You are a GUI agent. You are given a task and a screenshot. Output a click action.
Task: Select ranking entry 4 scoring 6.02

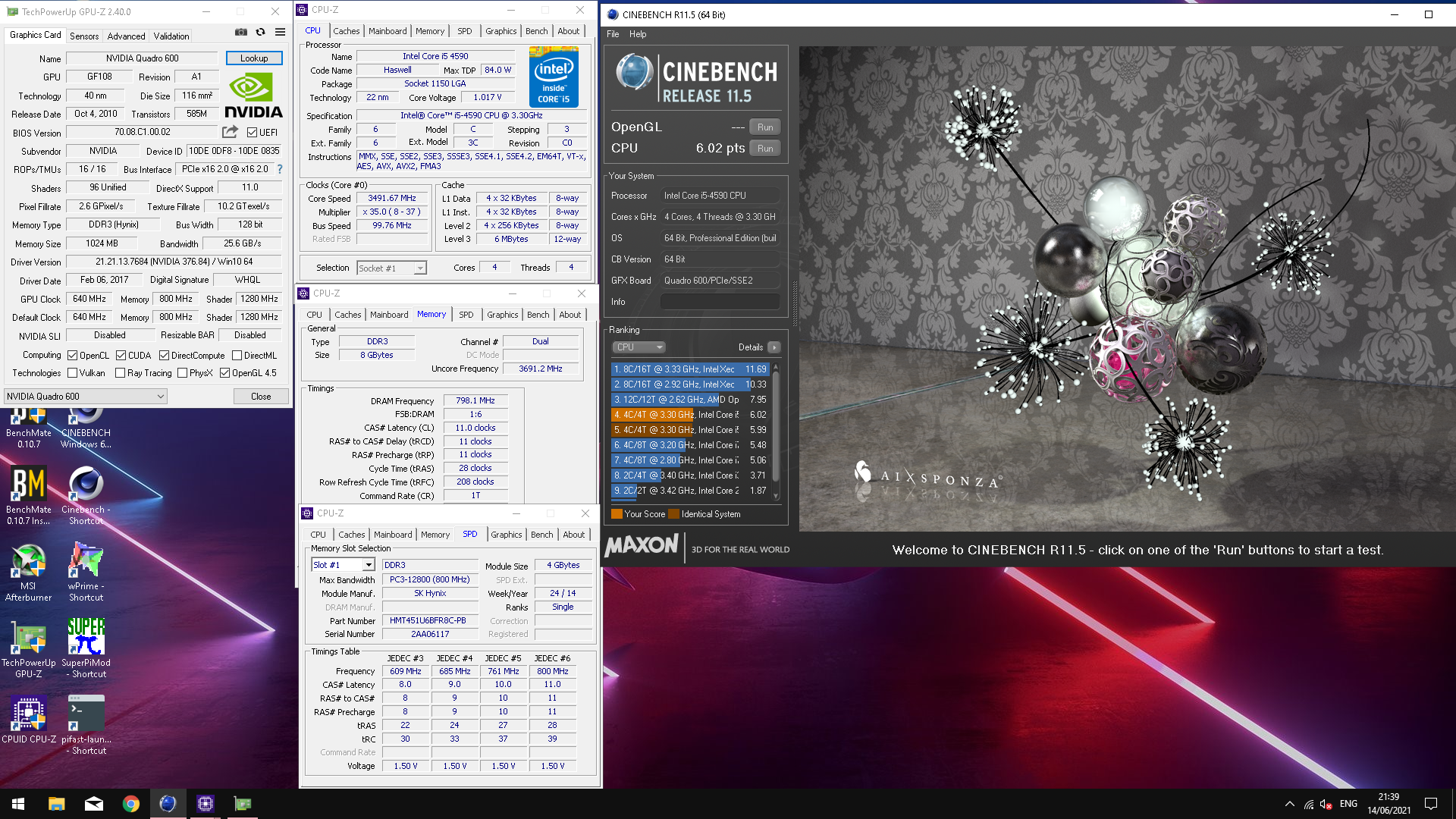pos(690,415)
